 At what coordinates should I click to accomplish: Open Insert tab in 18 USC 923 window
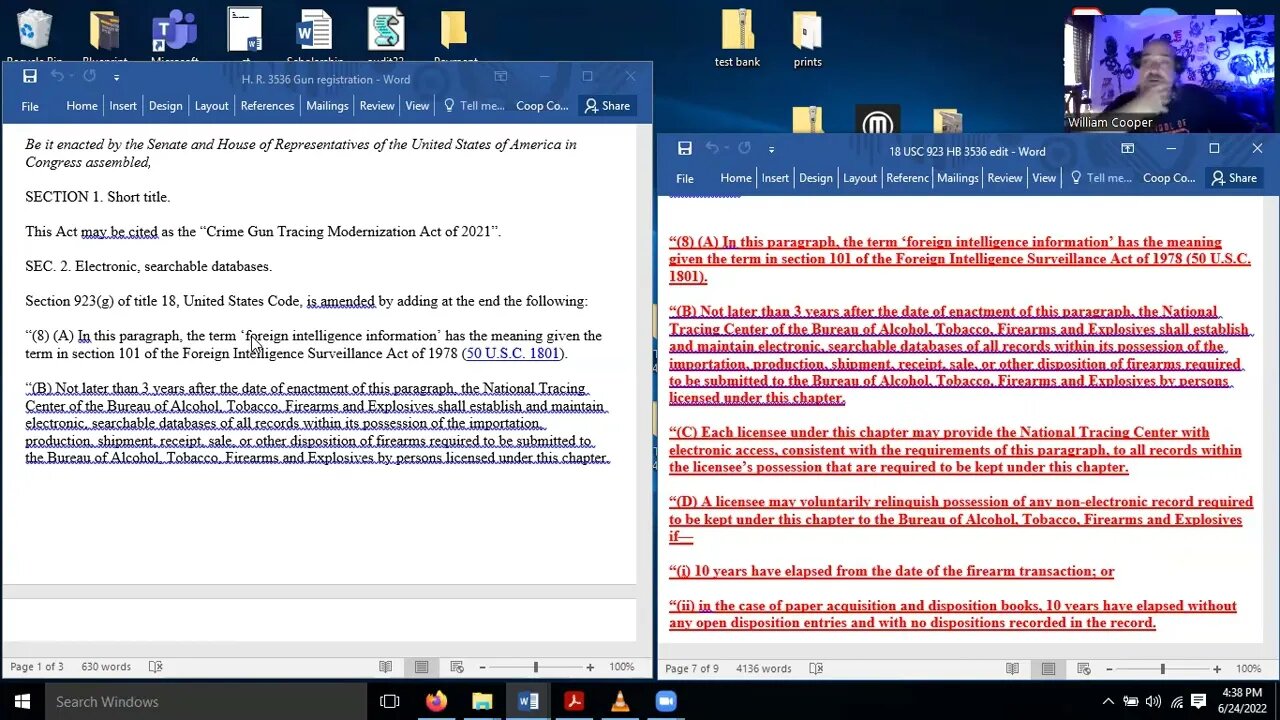pos(775,178)
